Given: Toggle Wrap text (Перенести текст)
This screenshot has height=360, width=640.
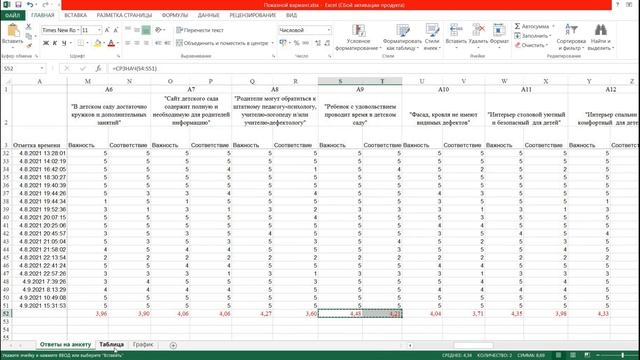Looking at the screenshot, I should [200, 30].
